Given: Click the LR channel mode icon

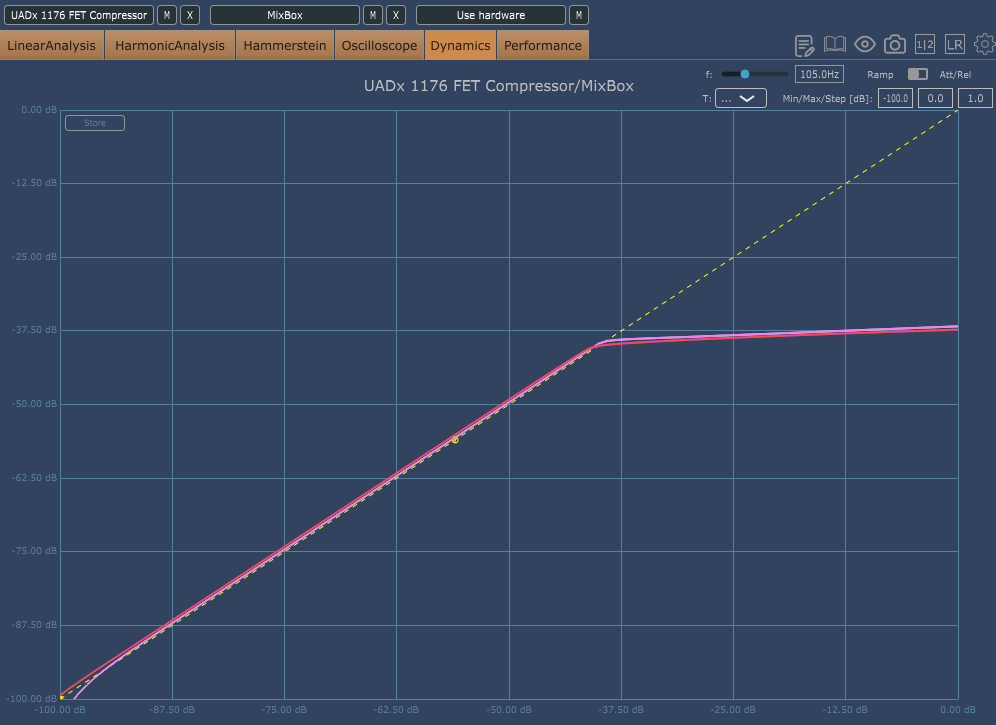Looking at the screenshot, I should coord(955,44).
